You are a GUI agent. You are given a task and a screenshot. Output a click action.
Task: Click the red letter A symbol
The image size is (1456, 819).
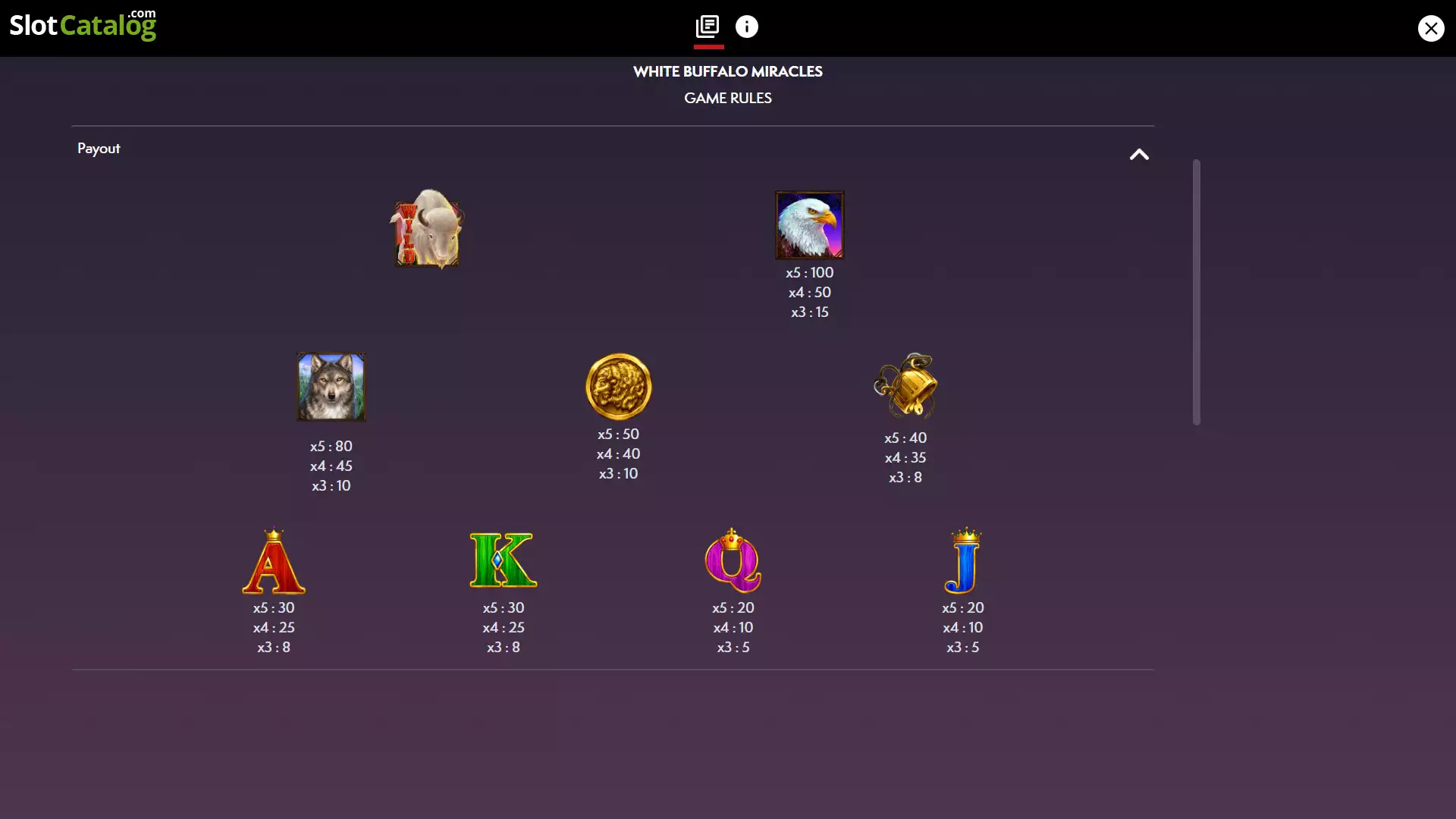pyautogui.click(x=274, y=561)
